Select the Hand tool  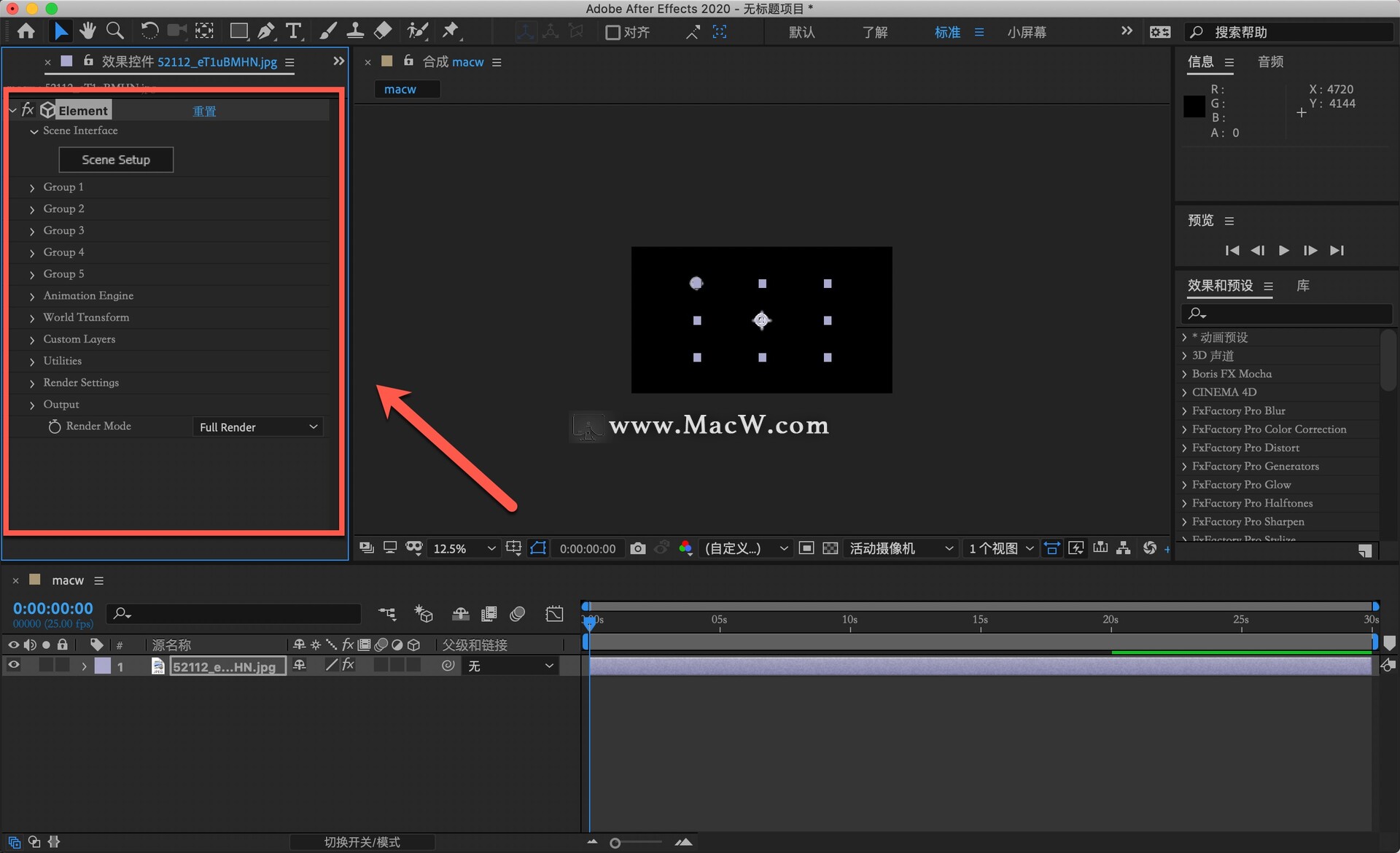87,31
